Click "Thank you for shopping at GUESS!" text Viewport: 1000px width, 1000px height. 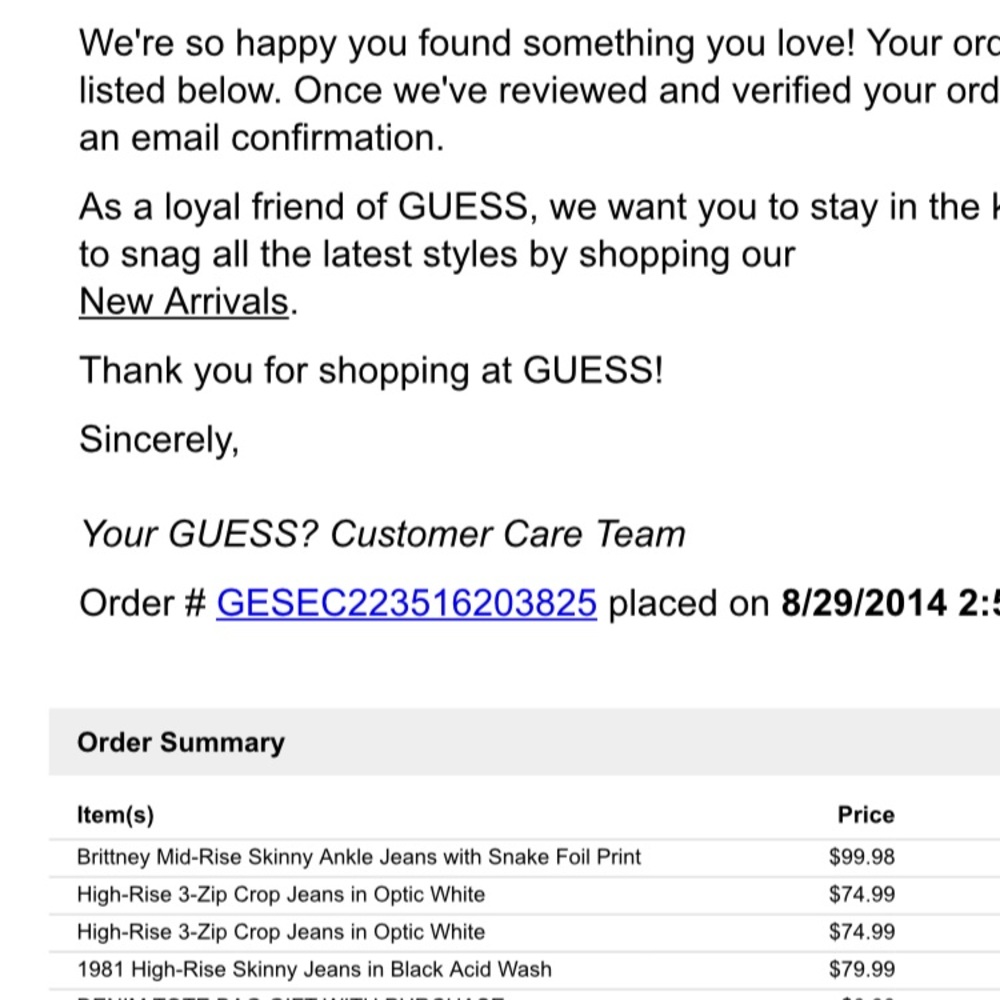tap(371, 371)
